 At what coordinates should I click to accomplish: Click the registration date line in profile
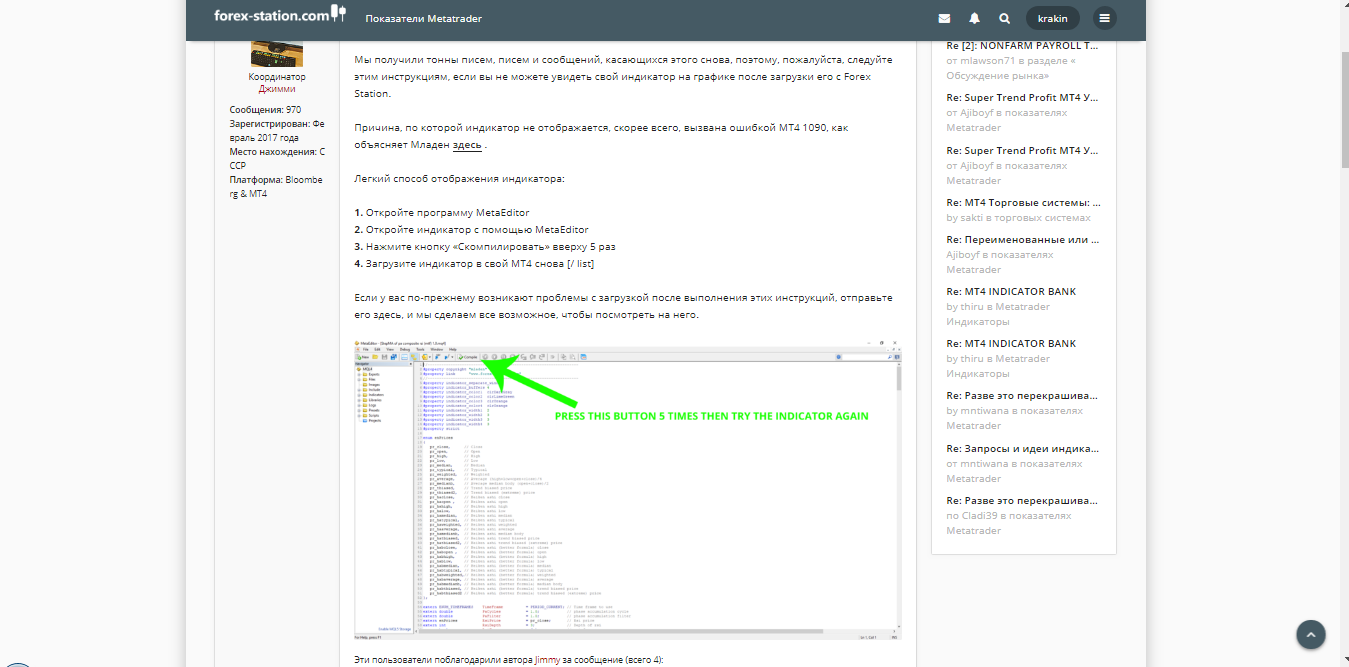click(x=277, y=131)
